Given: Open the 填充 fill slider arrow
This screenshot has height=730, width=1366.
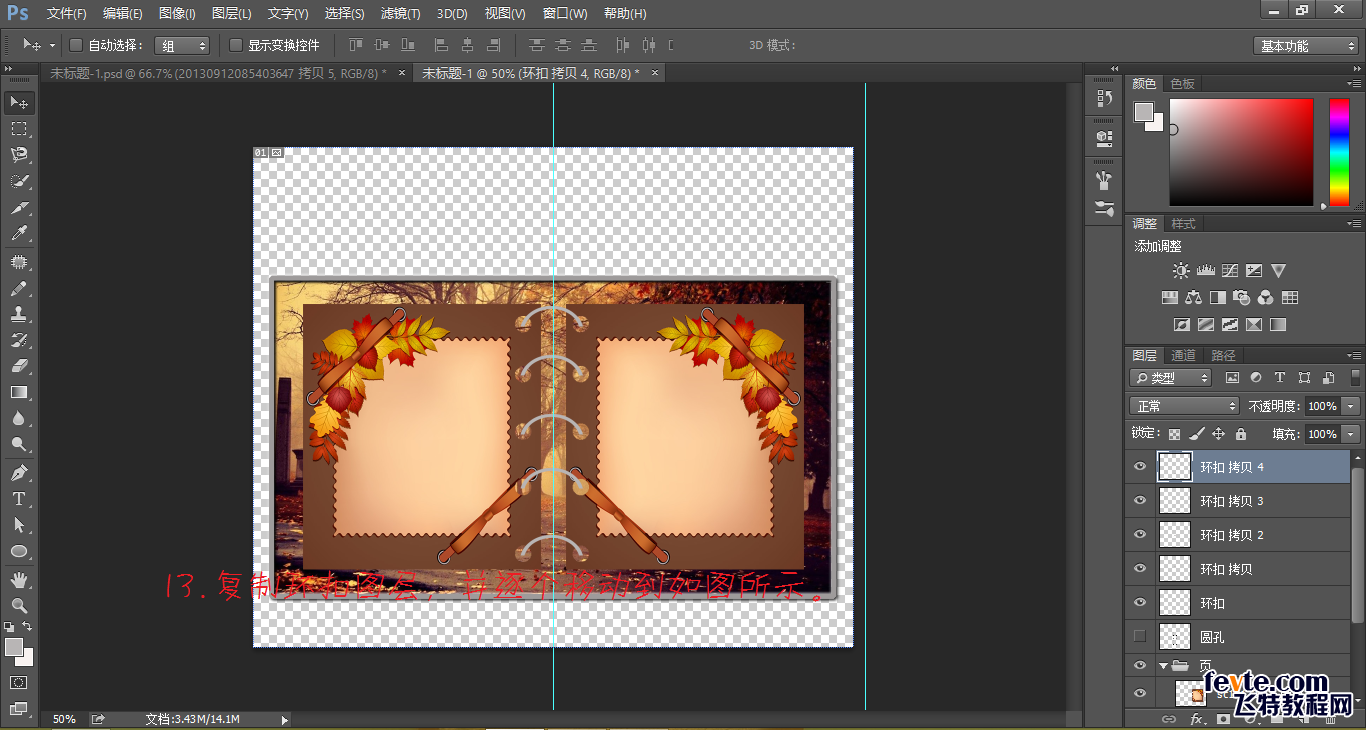Looking at the screenshot, I should (x=1351, y=434).
